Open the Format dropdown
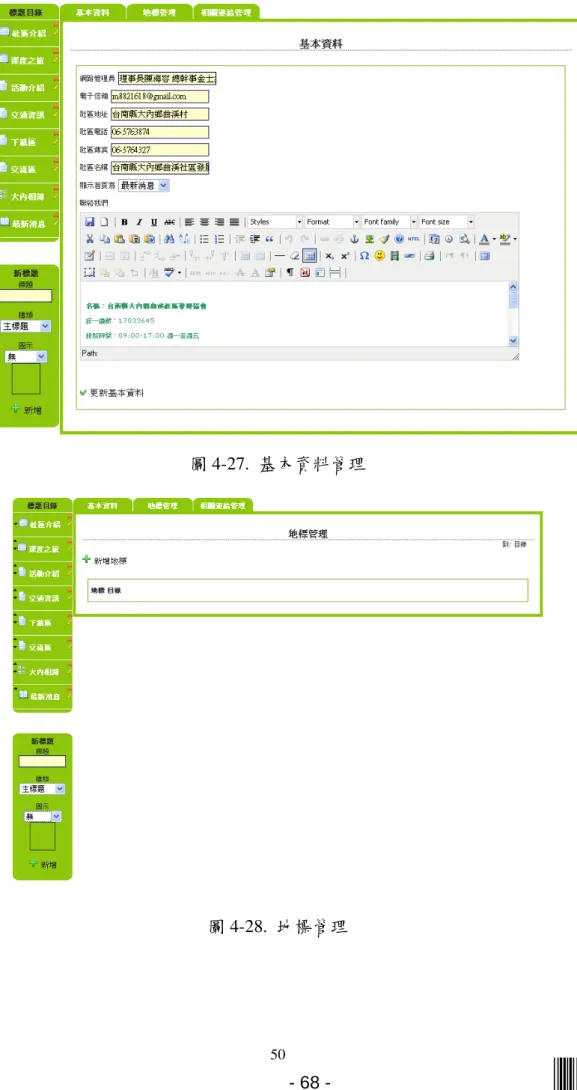 coord(332,222)
